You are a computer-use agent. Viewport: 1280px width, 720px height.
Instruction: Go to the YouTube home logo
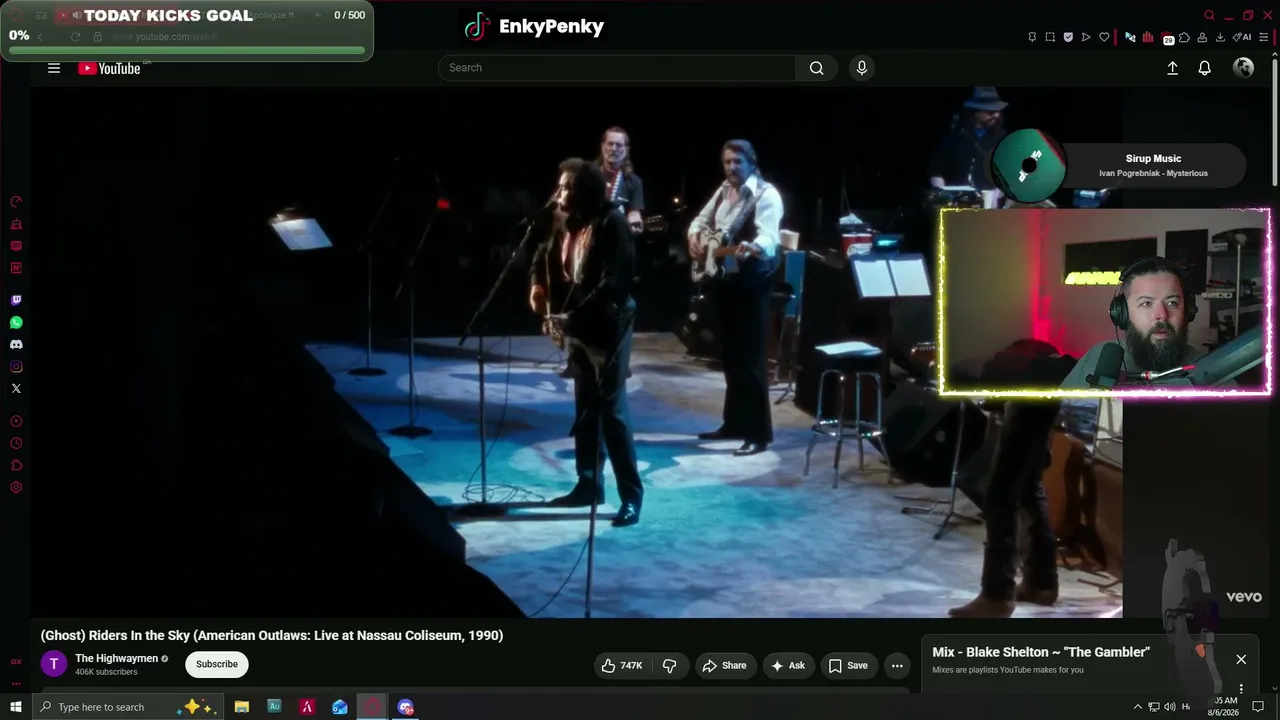point(109,68)
